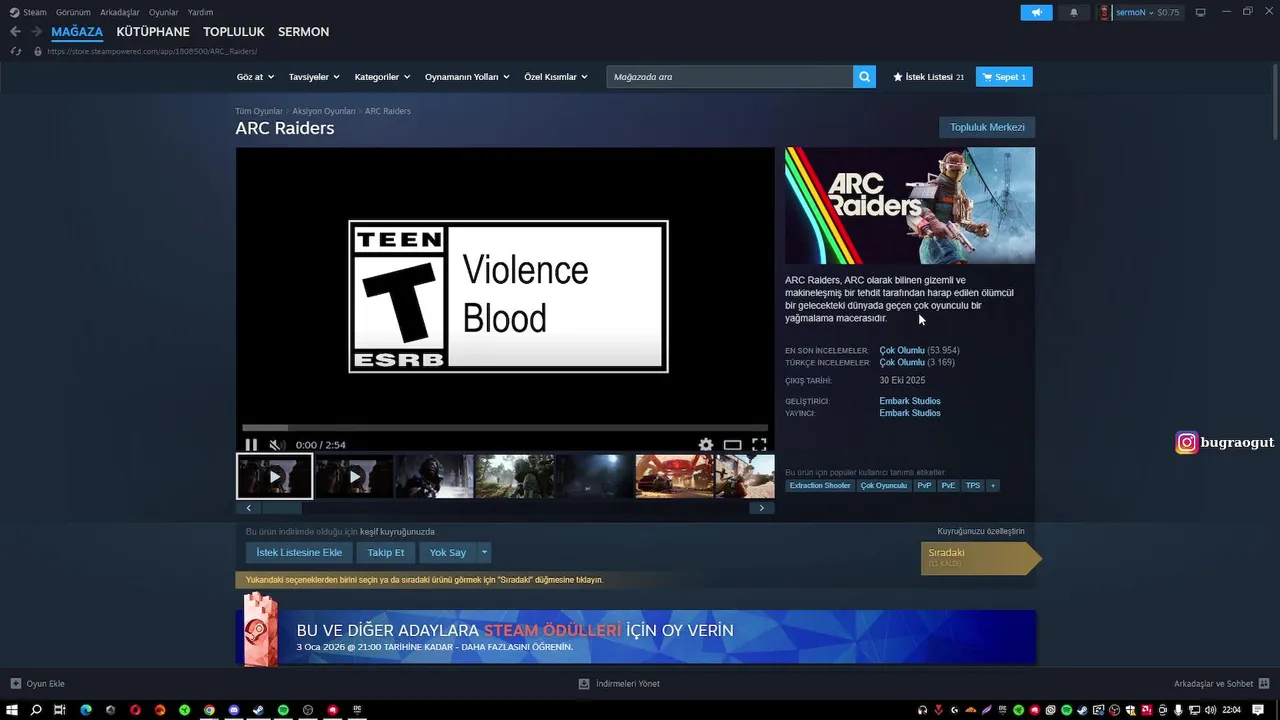Viewport: 1280px width, 720px height.
Task: Open Windows taskbar search
Action: point(36,710)
